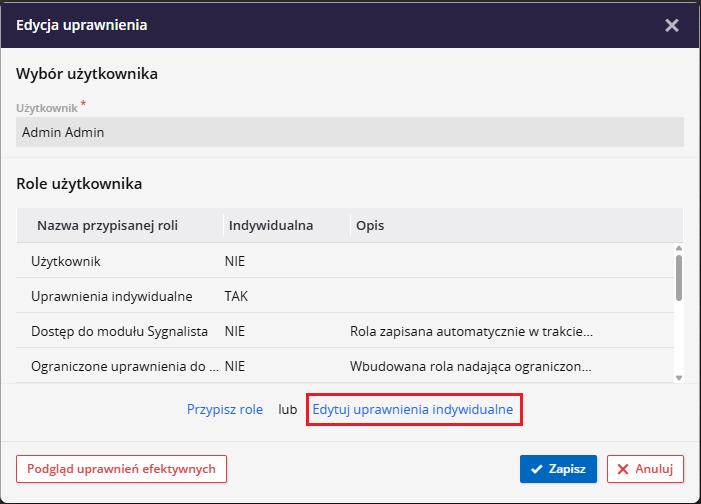Click the Zapisz button with checkmark
The image size is (701, 504).
tap(558, 468)
